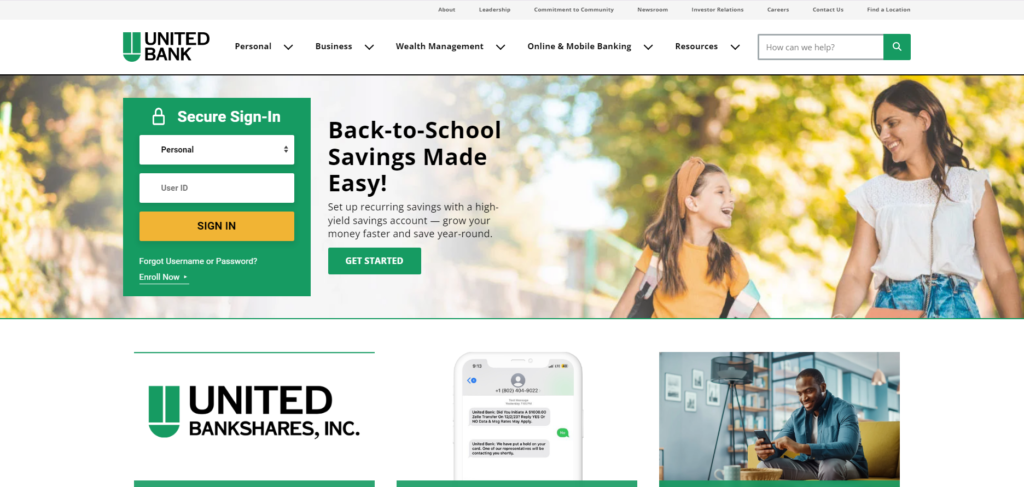Click the yellow SIGN IN button
The image size is (1024, 487).
pos(217,226)
